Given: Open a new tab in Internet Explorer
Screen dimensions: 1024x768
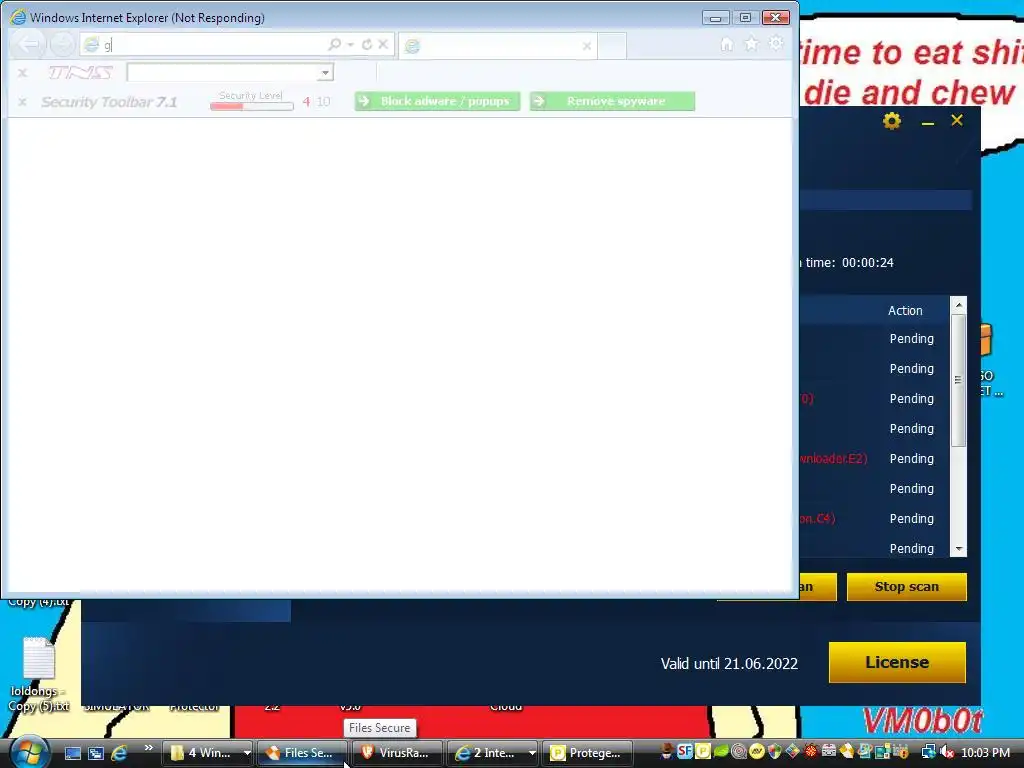Looking at the screenshot, I should (x=612, y=46).
